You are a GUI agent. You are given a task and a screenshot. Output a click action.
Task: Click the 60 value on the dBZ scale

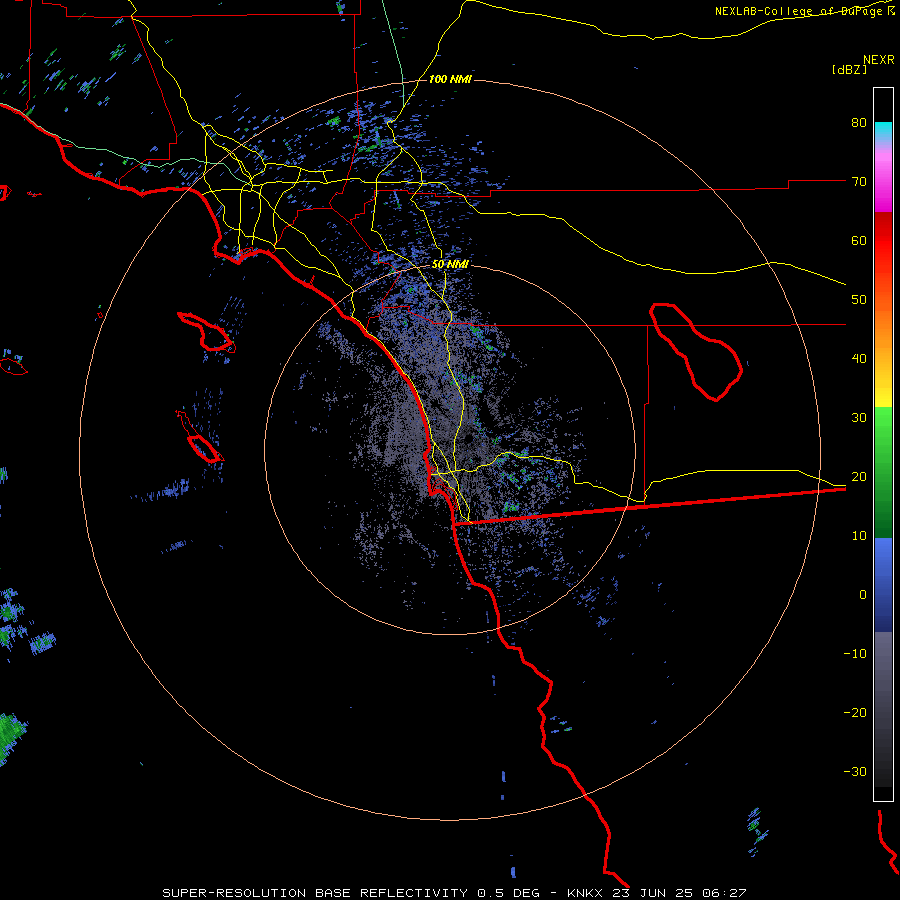coord(859,241)
